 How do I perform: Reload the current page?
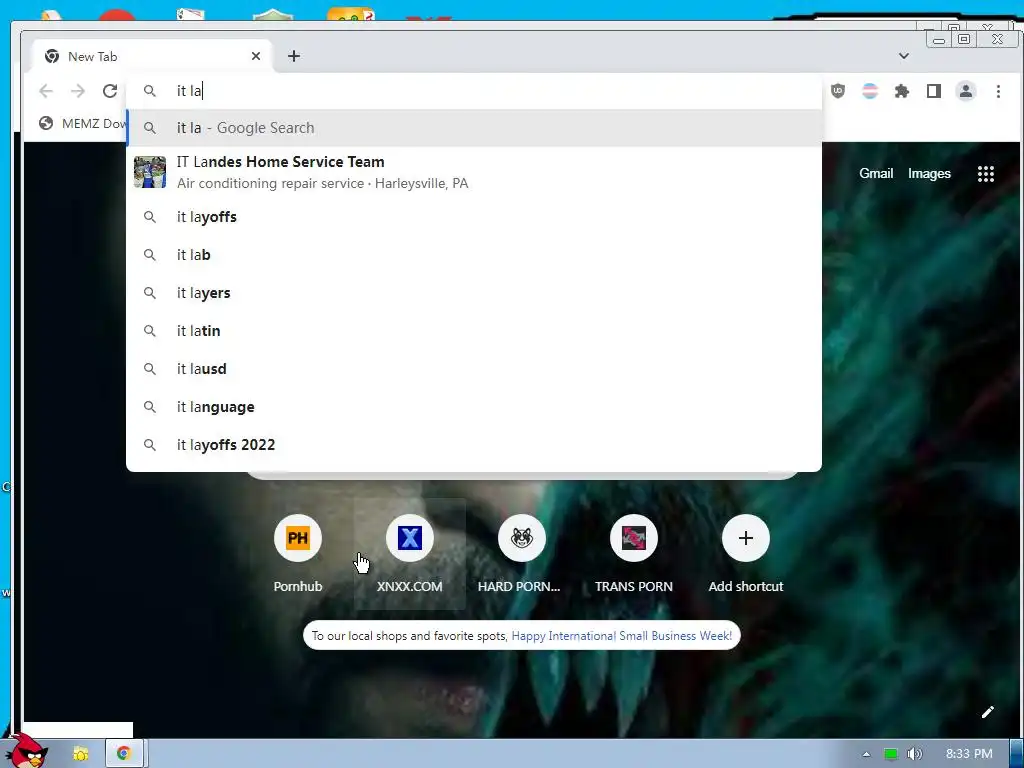[110, 91]
